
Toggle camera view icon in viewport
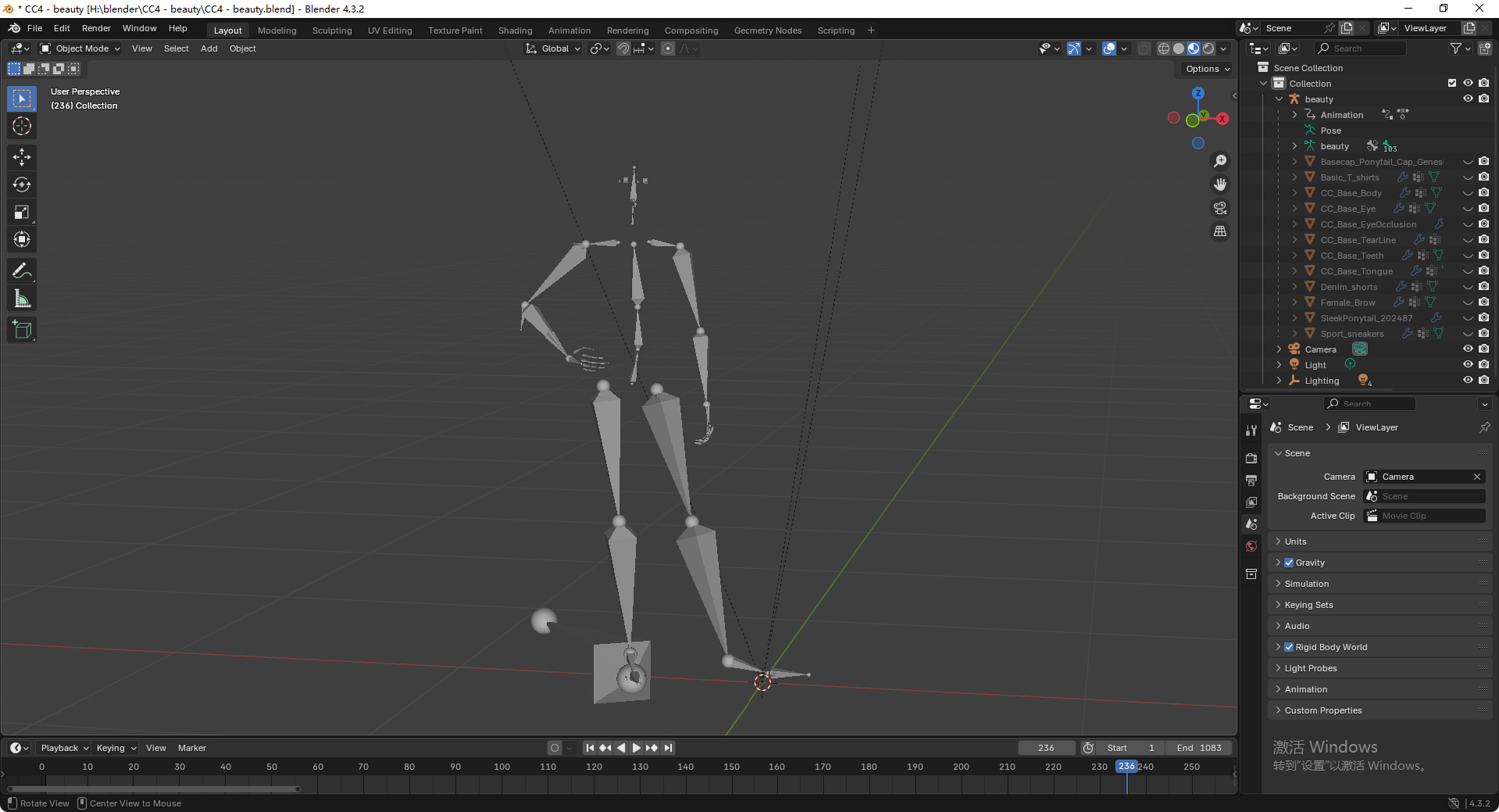click(1220, 208)
